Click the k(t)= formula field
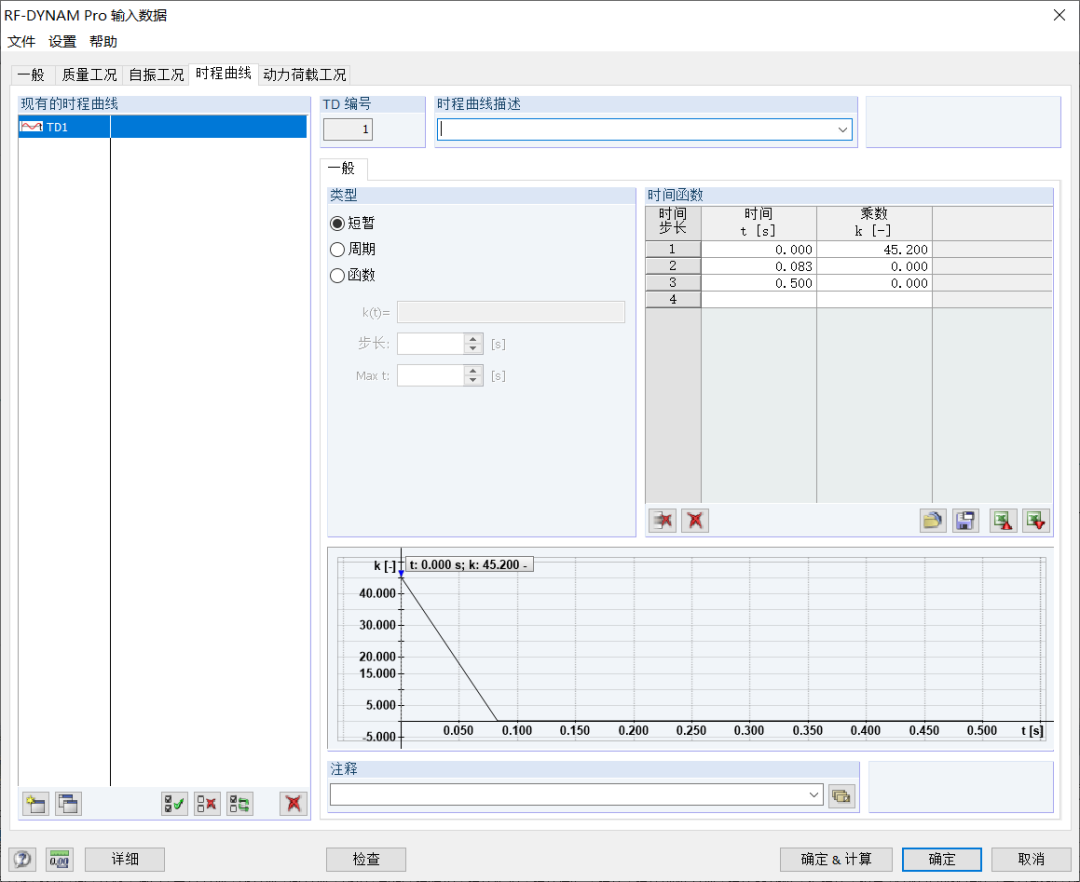 point(511,313)
